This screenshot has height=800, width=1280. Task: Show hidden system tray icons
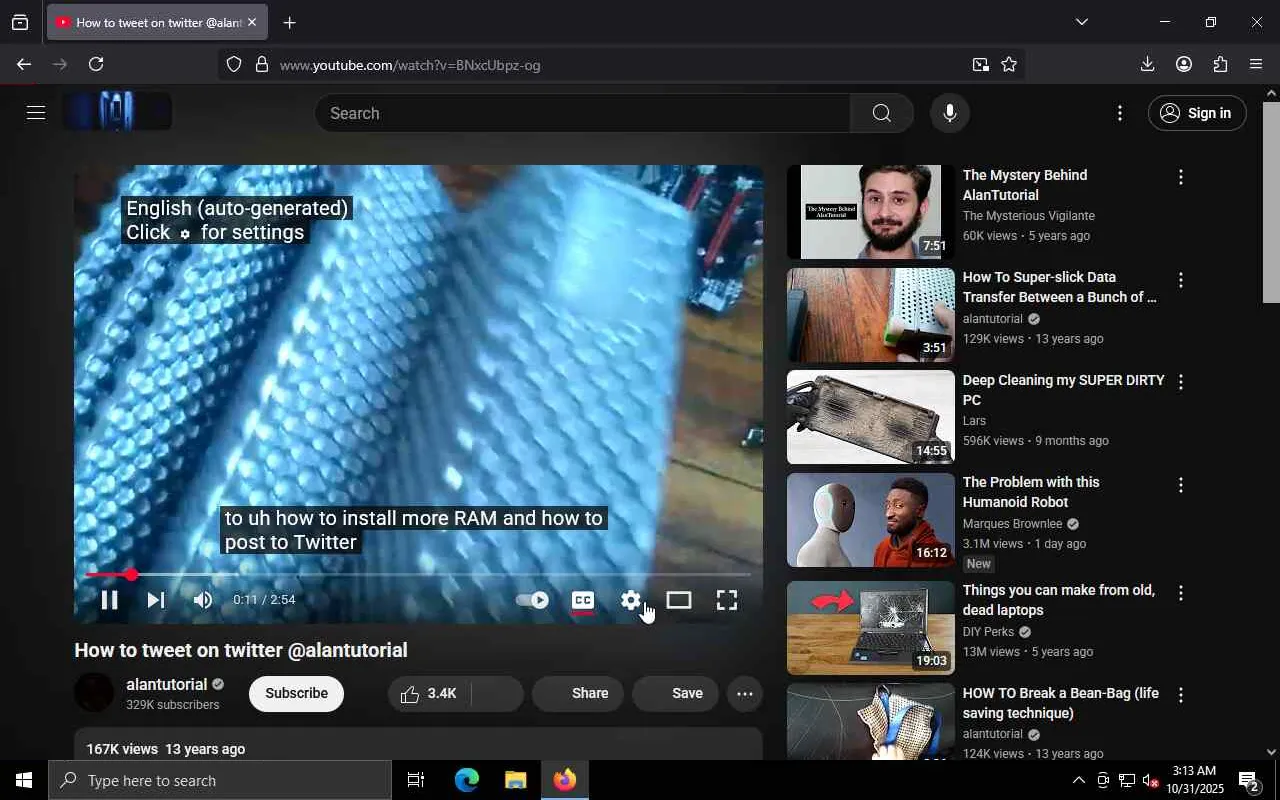tap(1078, 780)
